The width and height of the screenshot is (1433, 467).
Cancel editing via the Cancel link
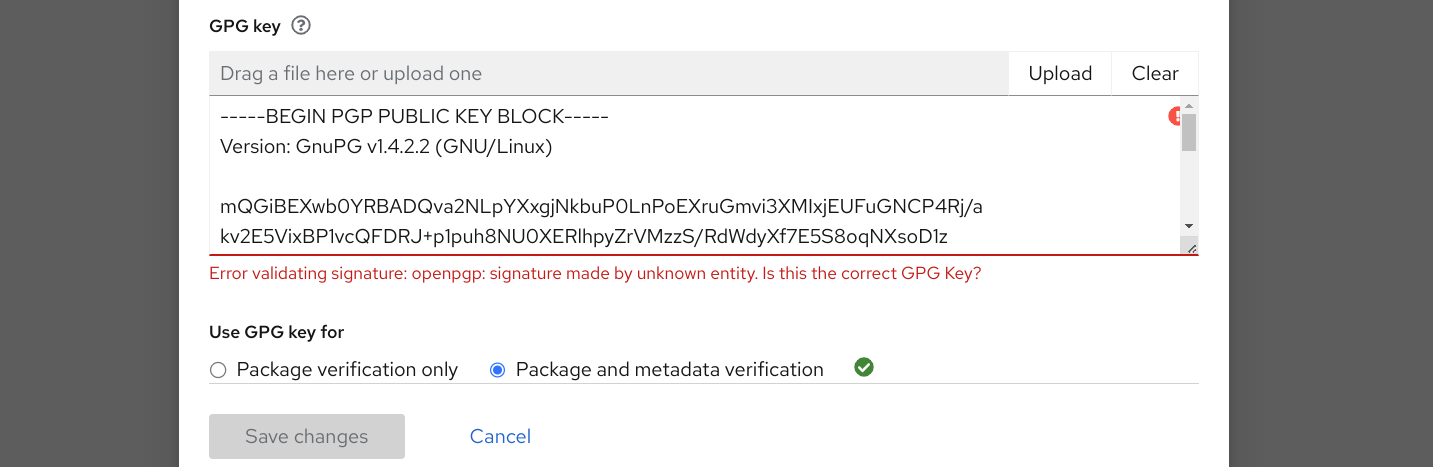500,436
